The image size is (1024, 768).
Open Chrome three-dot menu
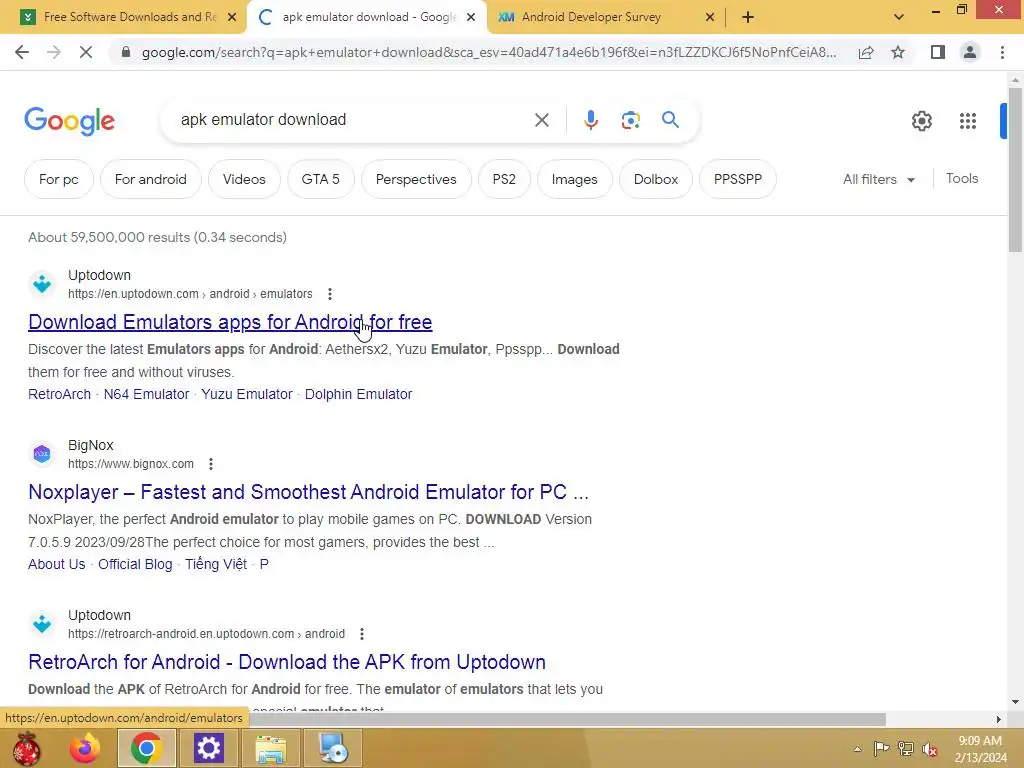pyautogui.click(x=1002, y=52)
